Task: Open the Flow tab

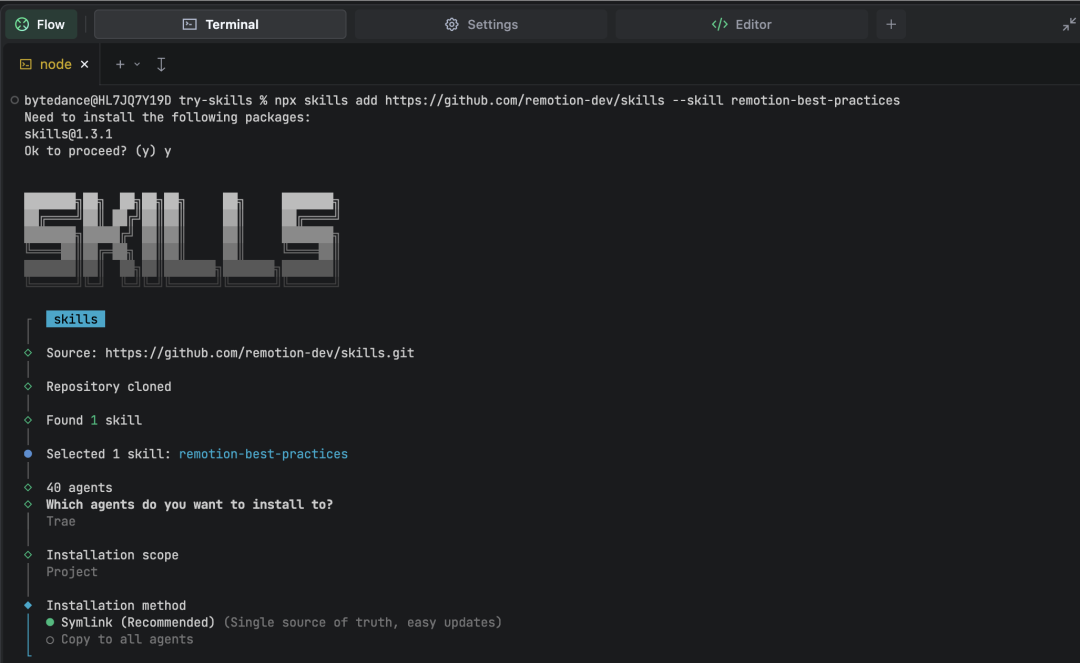Action: pyautogui.click(x=41, y=24)
